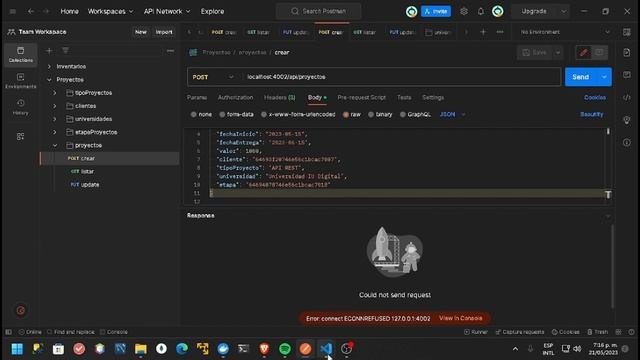The height and width of the screenshot is (360, 640).
Task: Switch to the Tests tab
Action: tap(404, 98)
